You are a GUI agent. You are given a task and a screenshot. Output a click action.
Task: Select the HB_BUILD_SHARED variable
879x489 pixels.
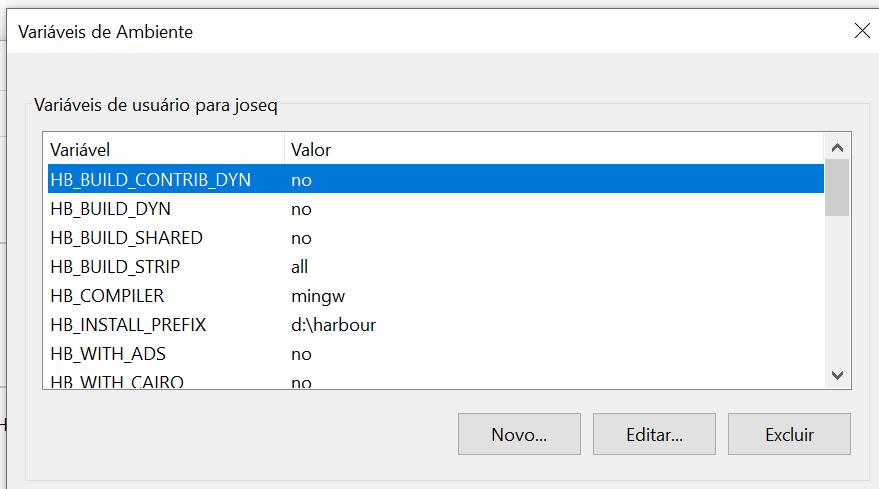coord(126,238)
